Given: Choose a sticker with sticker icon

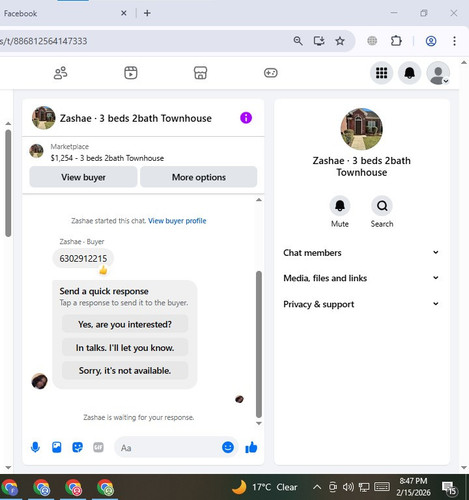Looking at the screenshot, I should [77, 447].
